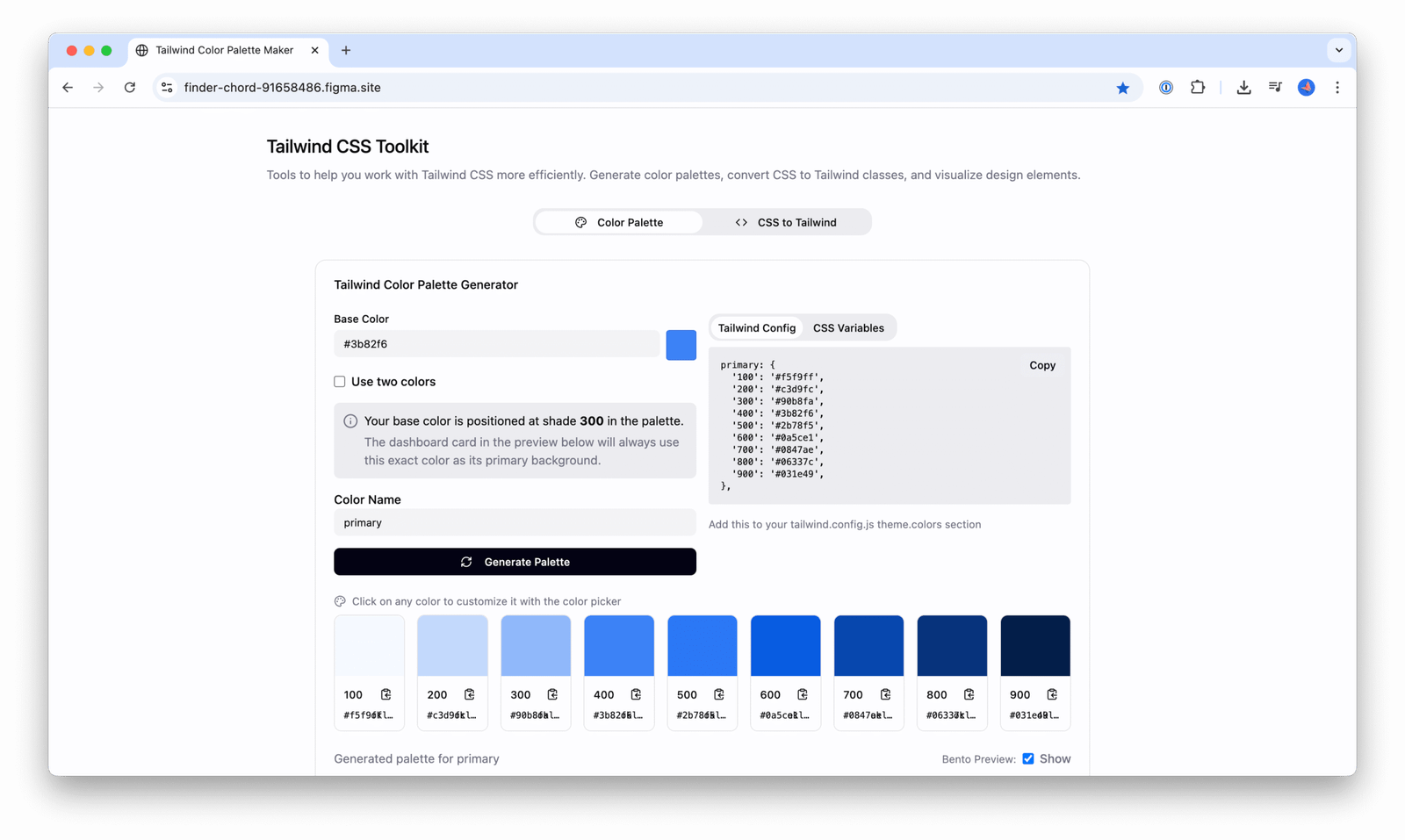
Task: View site information icon in address bar
Action: (x=167, y=88)
